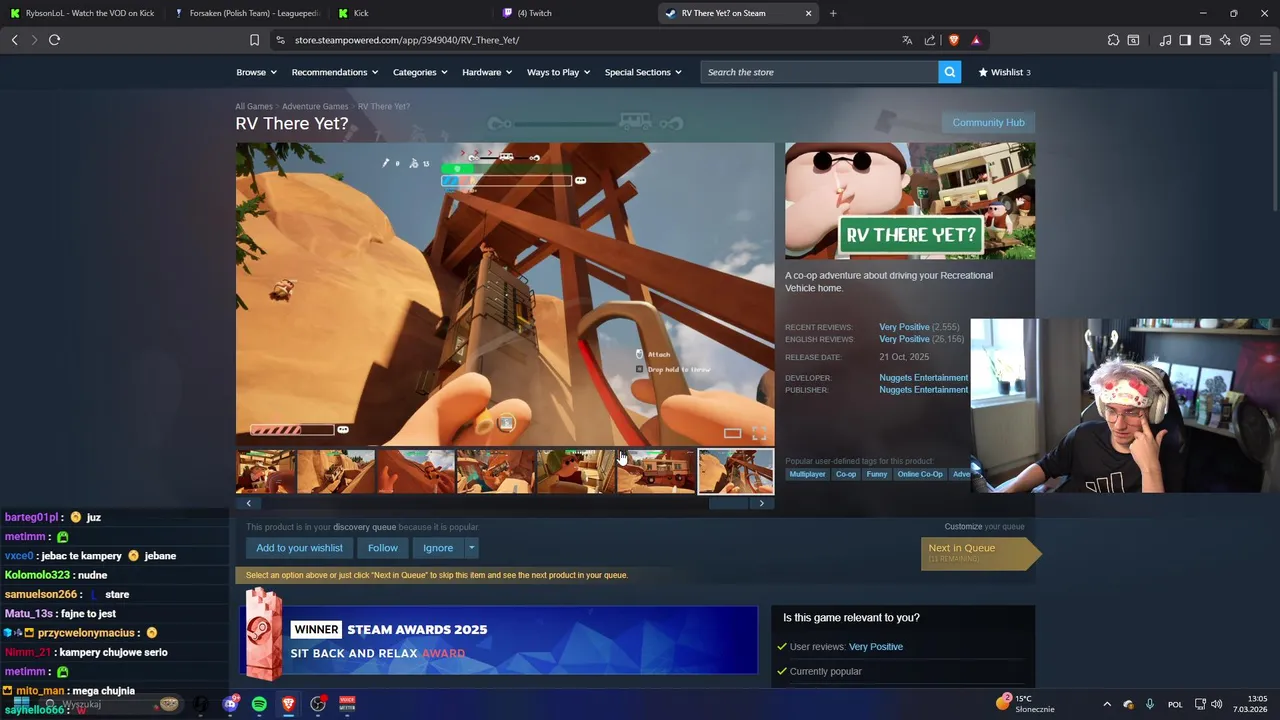Close the RV There Yet? tab
Viewport: 1280px width, 720px height.
click(x=808, y=13)
